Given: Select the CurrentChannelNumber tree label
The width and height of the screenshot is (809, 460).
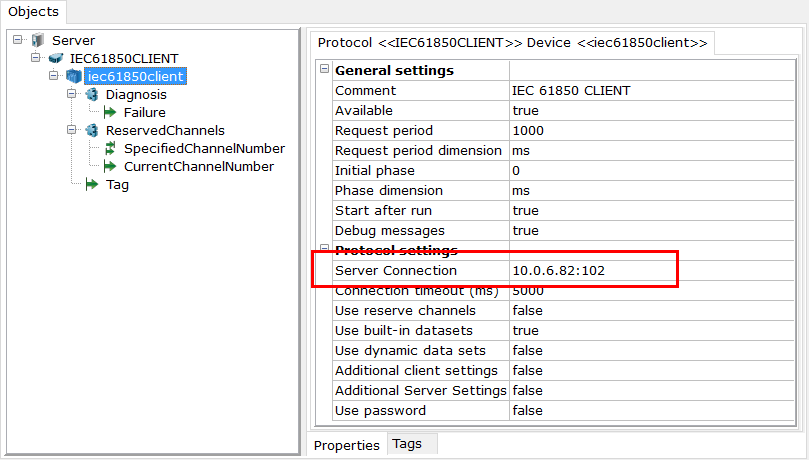Looking at the screenshot, I should click(x=199, y=167).
